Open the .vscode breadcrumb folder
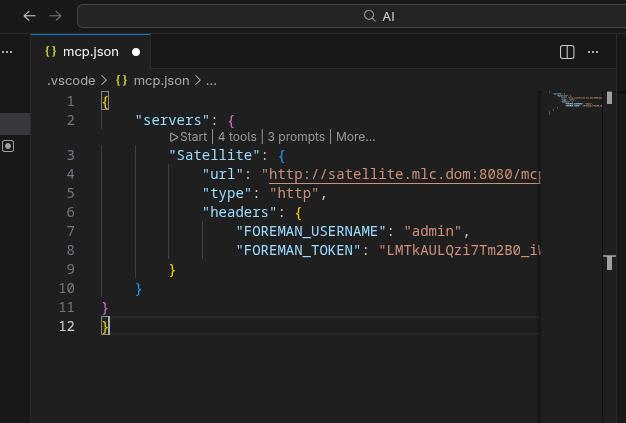626x423 pixels. (71, 80)
